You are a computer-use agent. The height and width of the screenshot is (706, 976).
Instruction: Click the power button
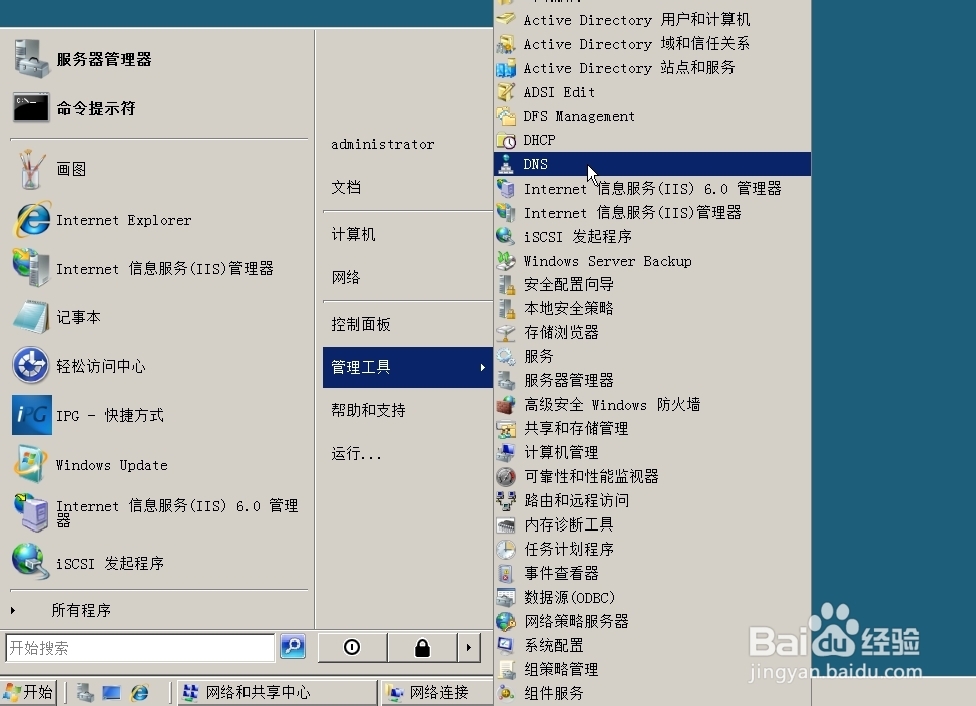(352, 647)
